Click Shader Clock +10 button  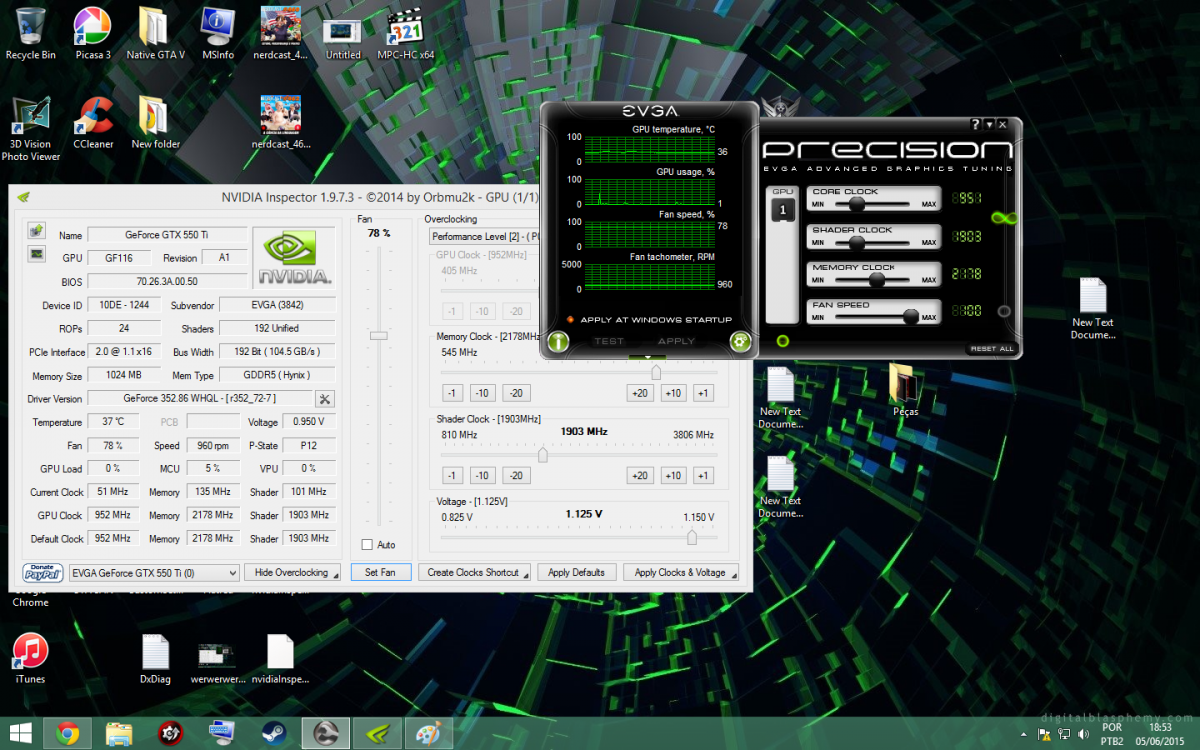(x=673, y=476)
